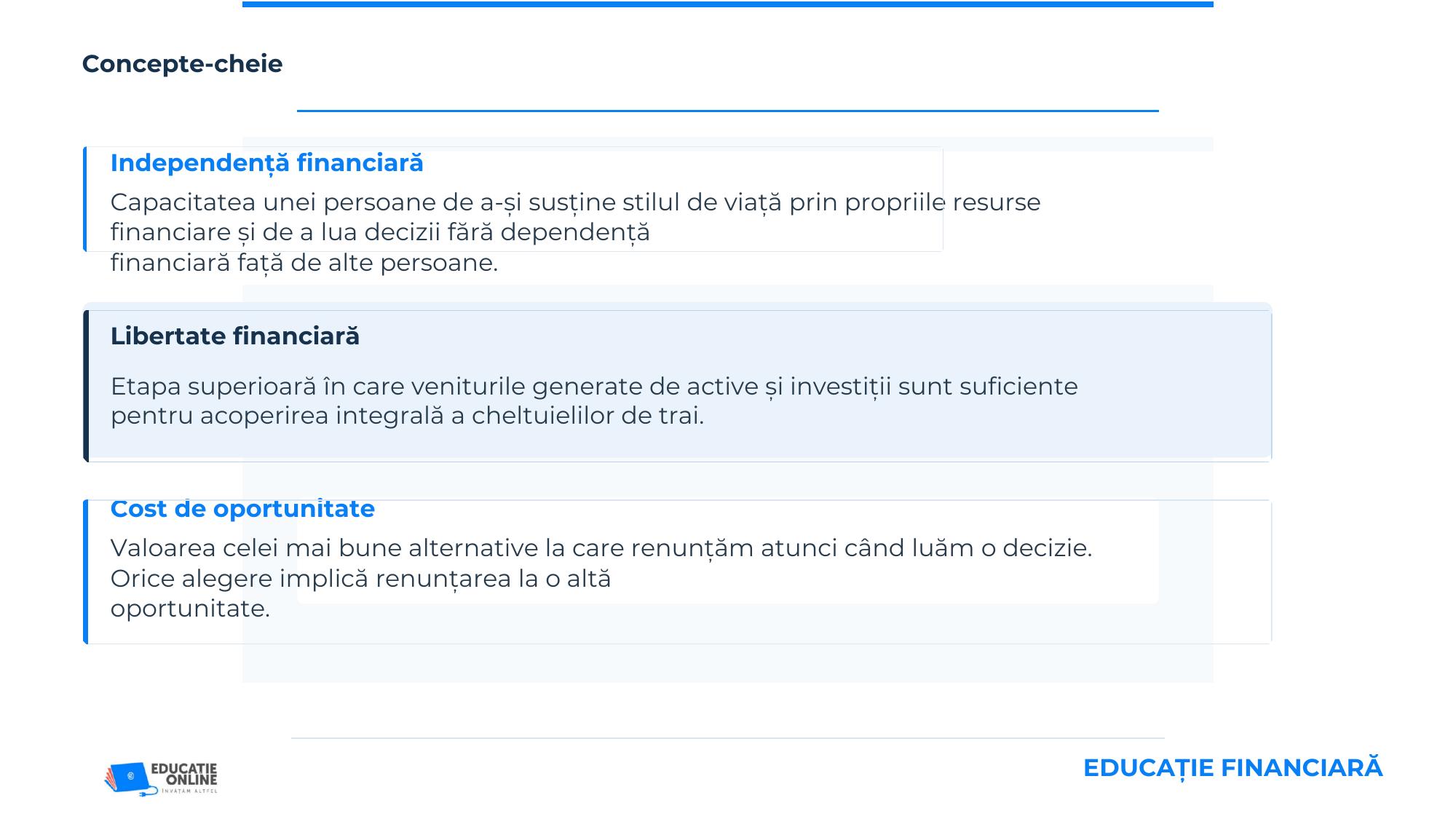Click the blue progress bar at top

(x=728, y=4)
